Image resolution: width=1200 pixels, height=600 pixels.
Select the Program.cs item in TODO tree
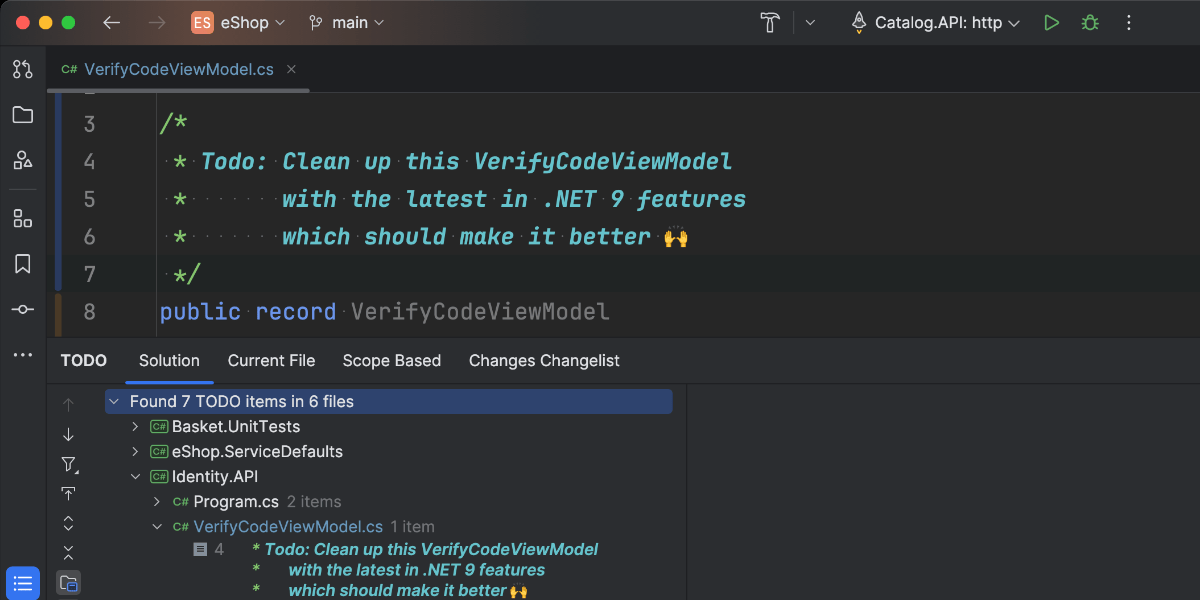click(x=236, y=502)
